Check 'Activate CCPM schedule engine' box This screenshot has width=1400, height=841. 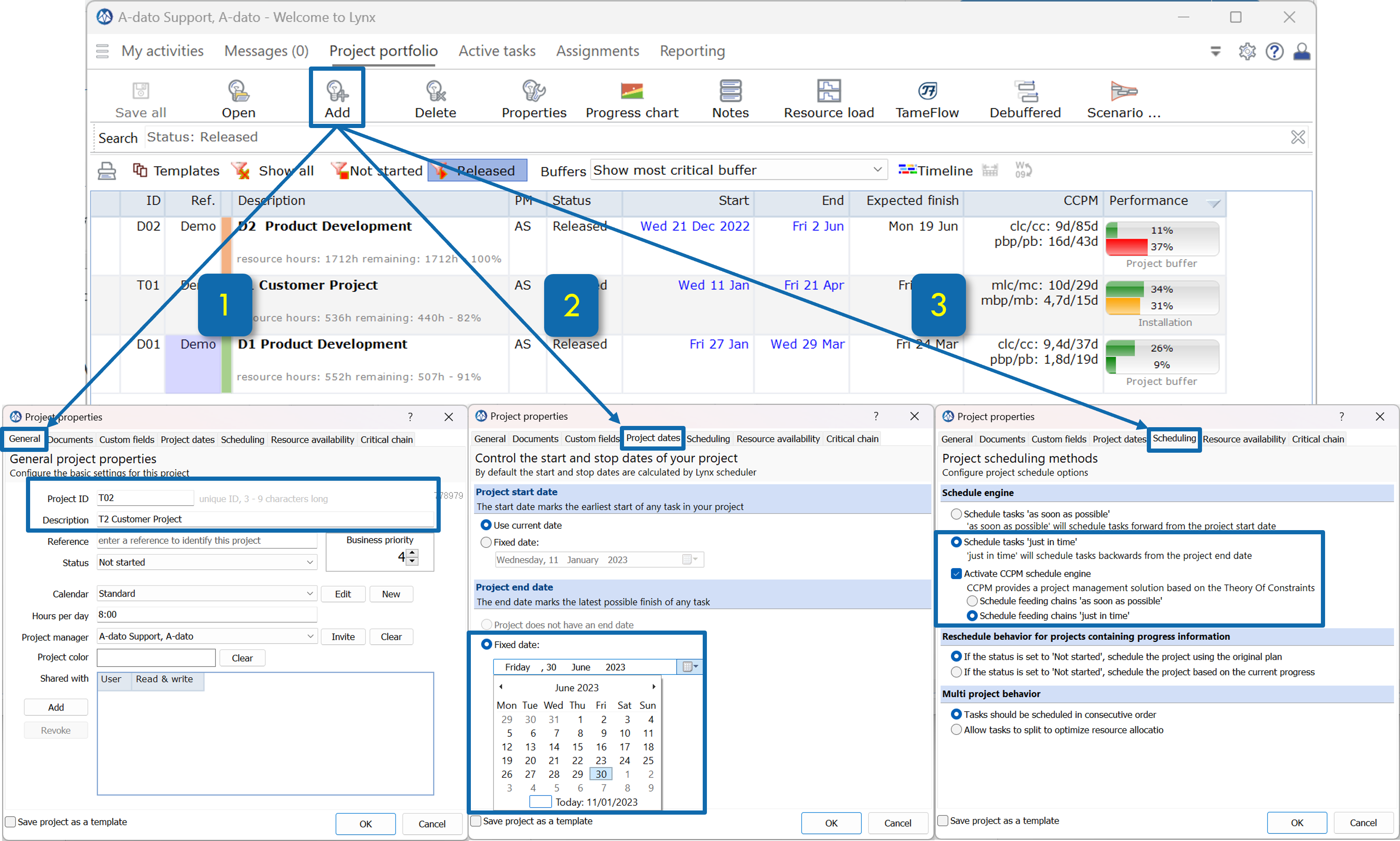(x=956, y=574)
